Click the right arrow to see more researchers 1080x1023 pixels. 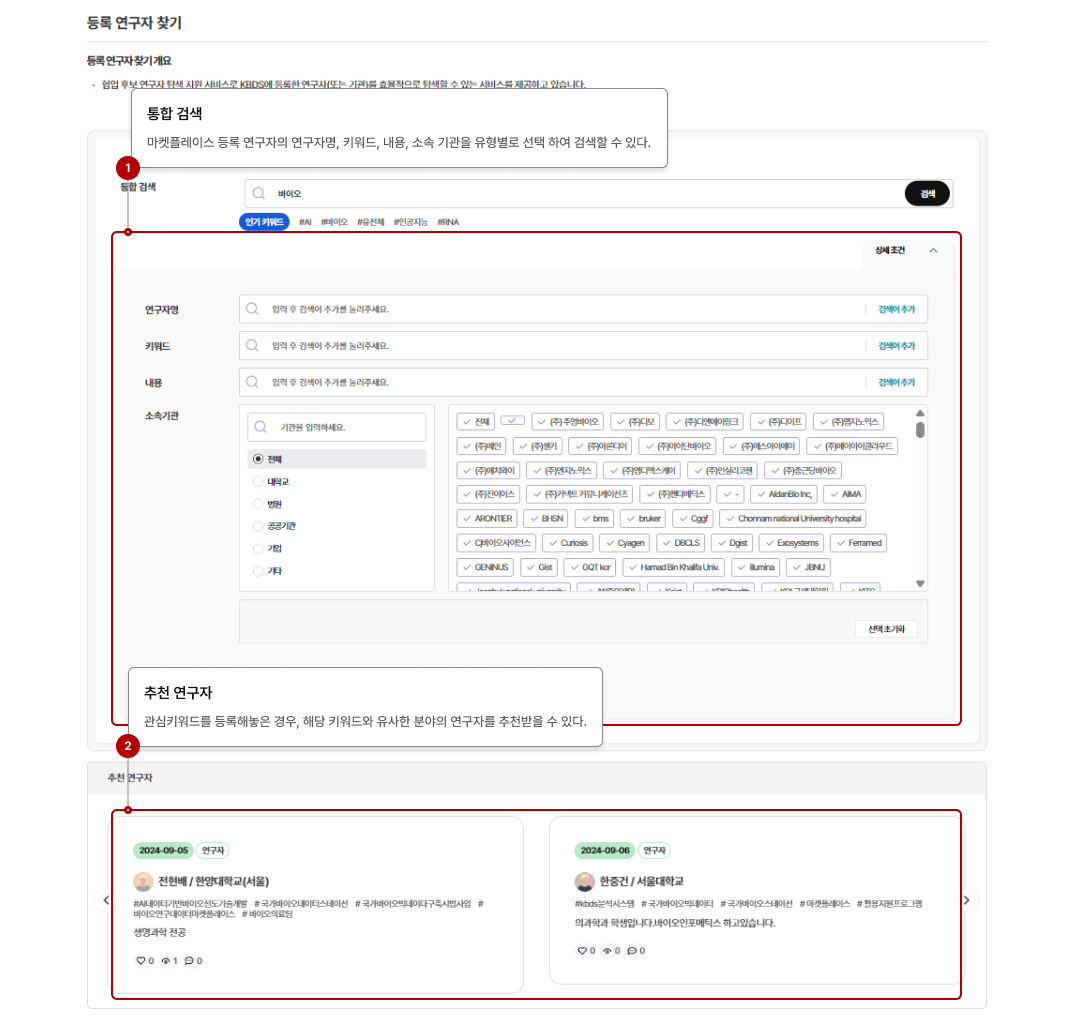(x=966, y=900)
